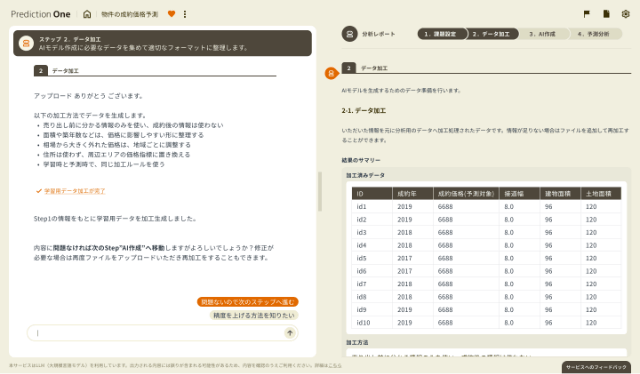Open the three-dot more options menu
The height and width of the screenshot is (374, 640).
[x=185, y=14]
